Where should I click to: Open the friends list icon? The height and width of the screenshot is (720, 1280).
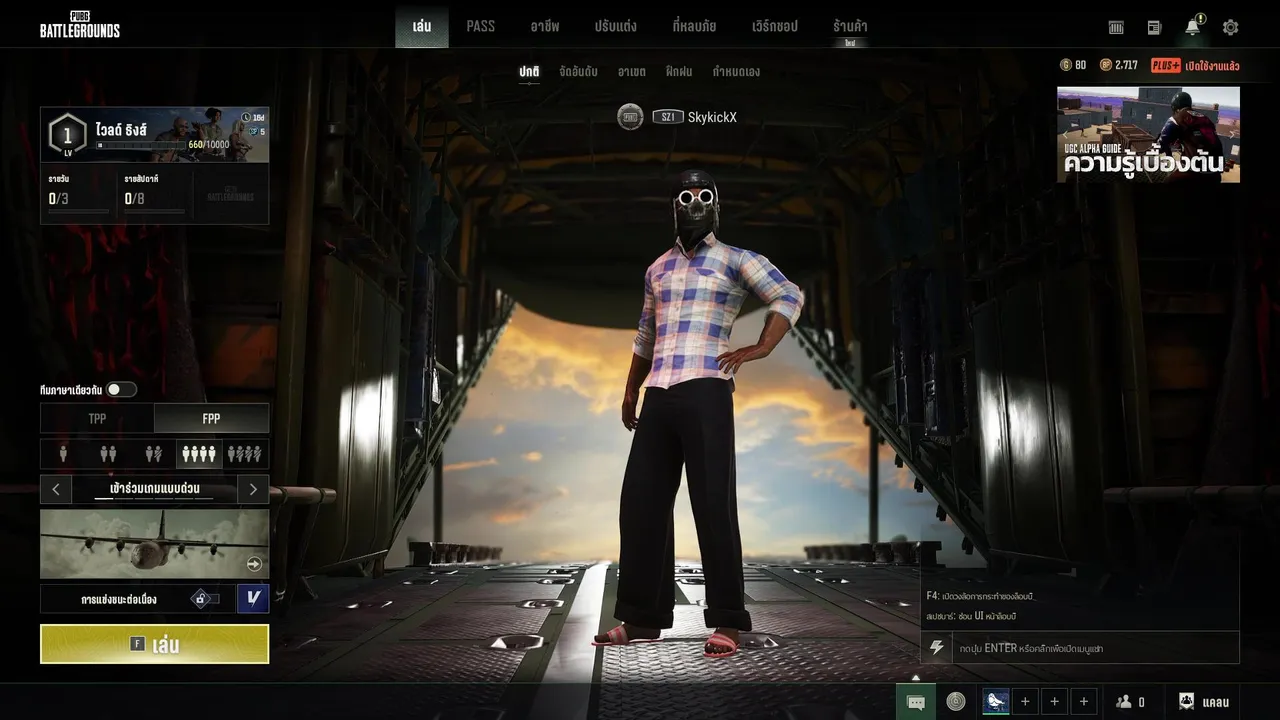coord(1124,702)
